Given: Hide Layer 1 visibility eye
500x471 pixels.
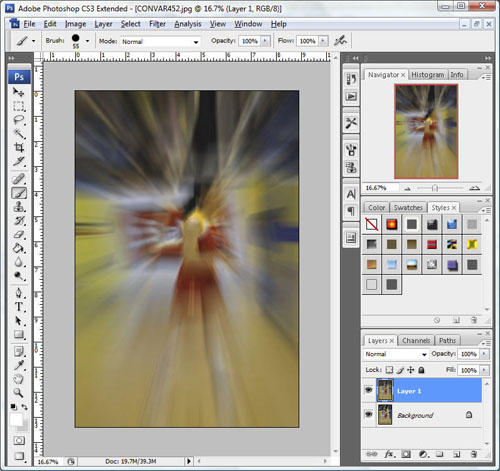Looking at the screenshot, I should 369,390.
